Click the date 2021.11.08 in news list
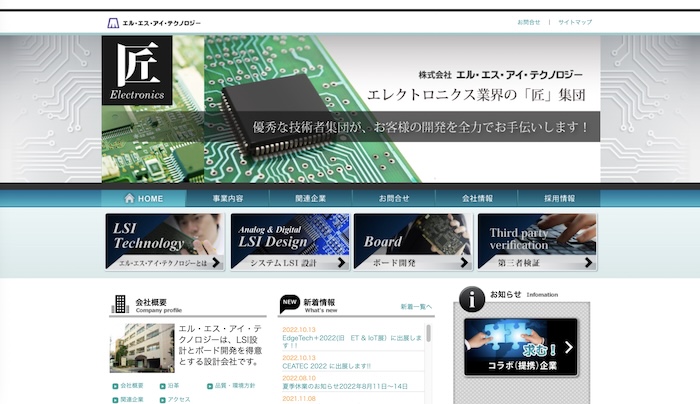The image size is (700, 404). point(299,398)
